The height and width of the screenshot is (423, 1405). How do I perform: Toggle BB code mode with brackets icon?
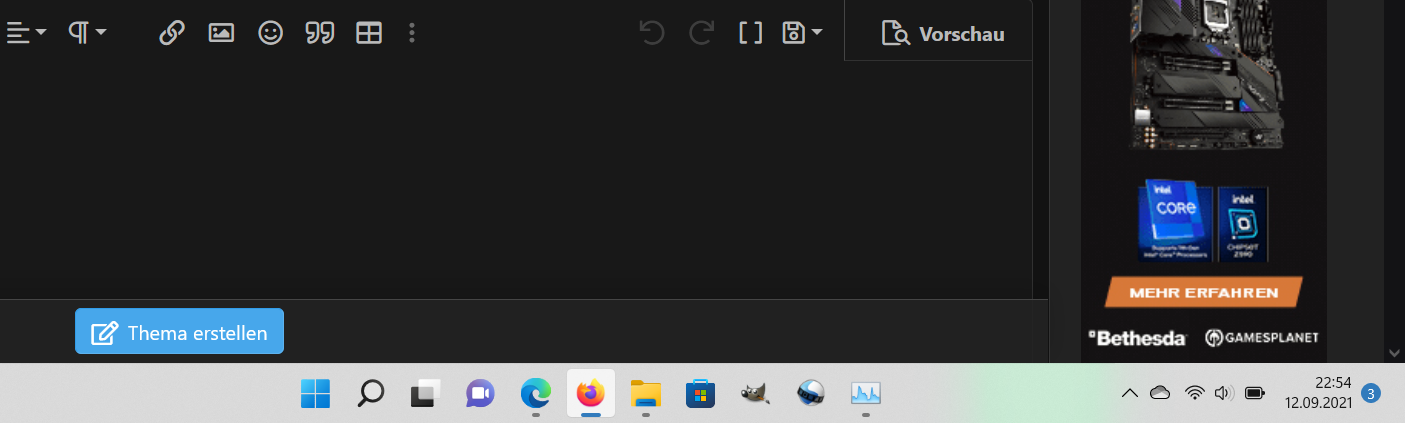tap(751, 33)
